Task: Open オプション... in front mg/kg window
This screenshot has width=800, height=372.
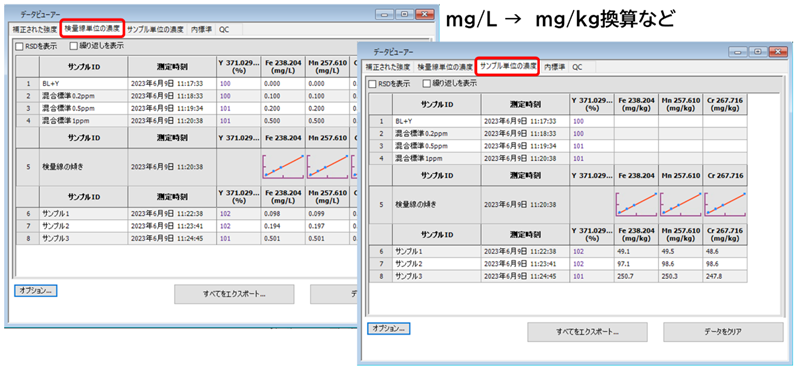Action: click(x=389, y=328)
